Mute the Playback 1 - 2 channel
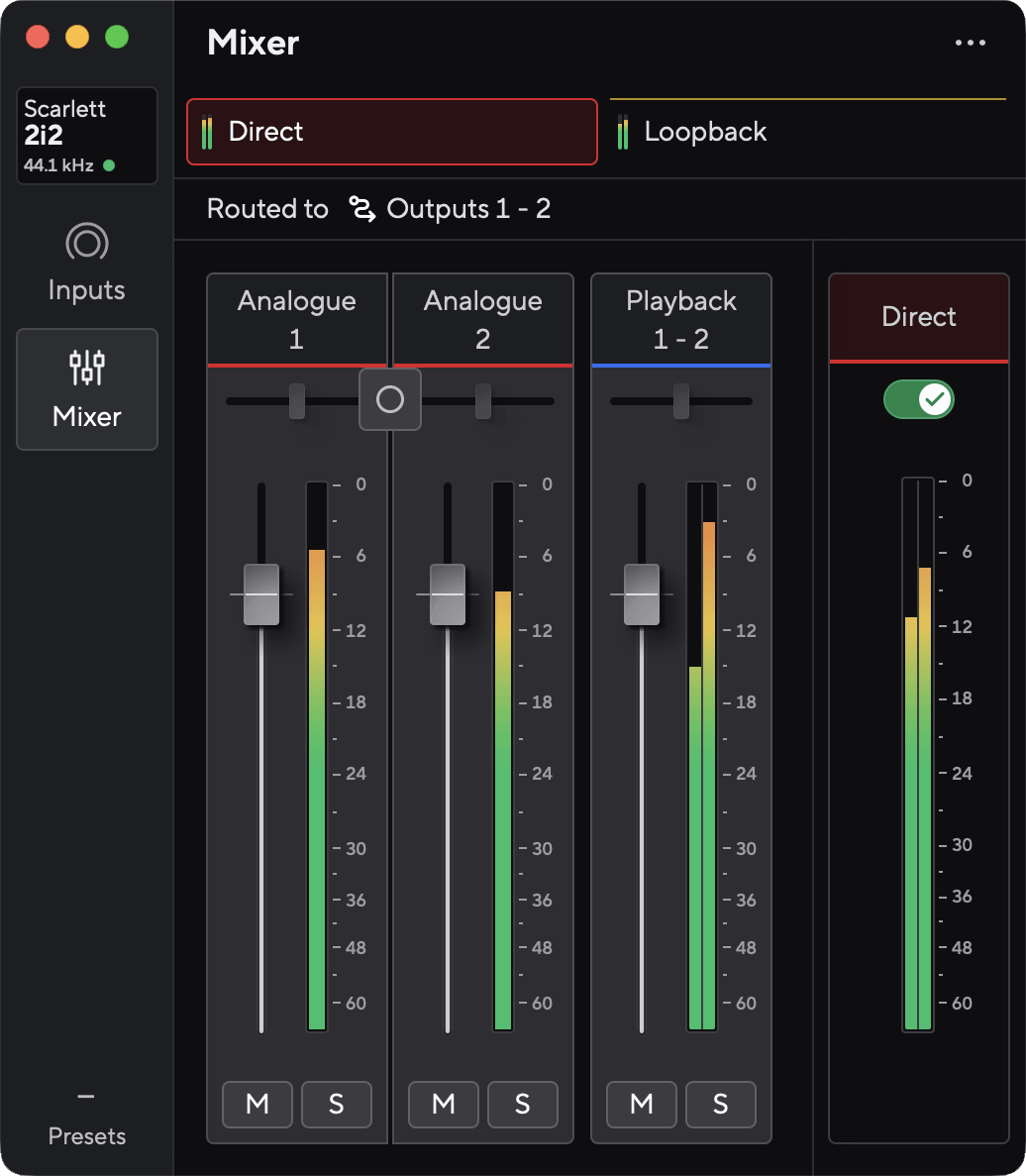This screenshot has height=1176, width=1026. pyautogui.click(x=642, y=1104)
